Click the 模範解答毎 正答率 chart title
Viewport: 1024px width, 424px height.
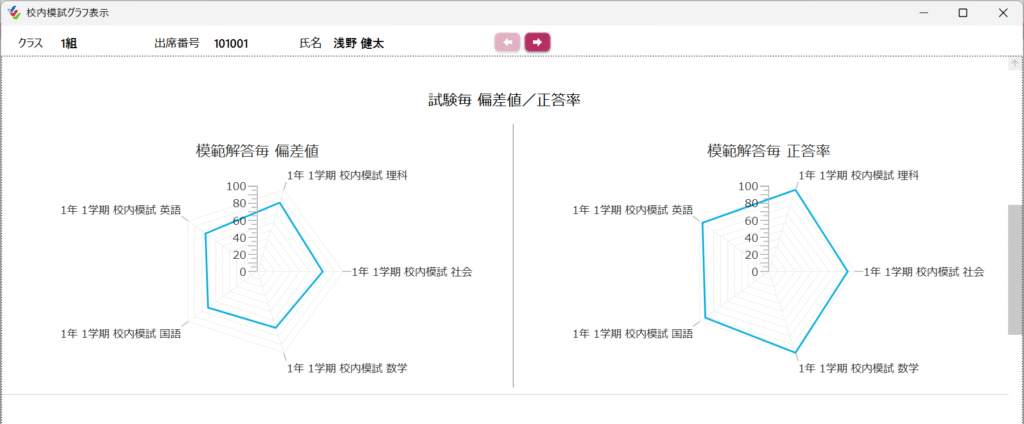coord(768,151)
